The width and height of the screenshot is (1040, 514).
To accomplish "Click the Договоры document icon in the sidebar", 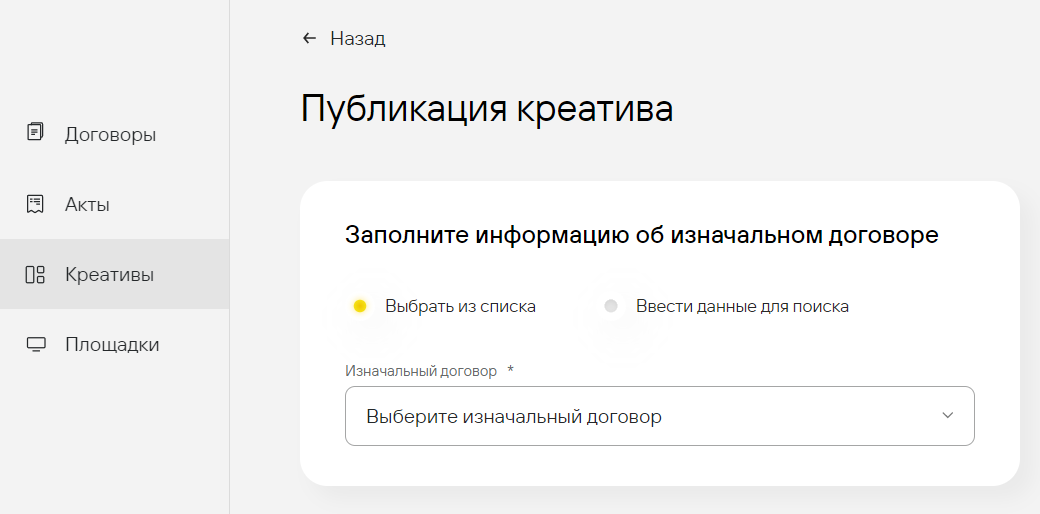I will 36,133.
